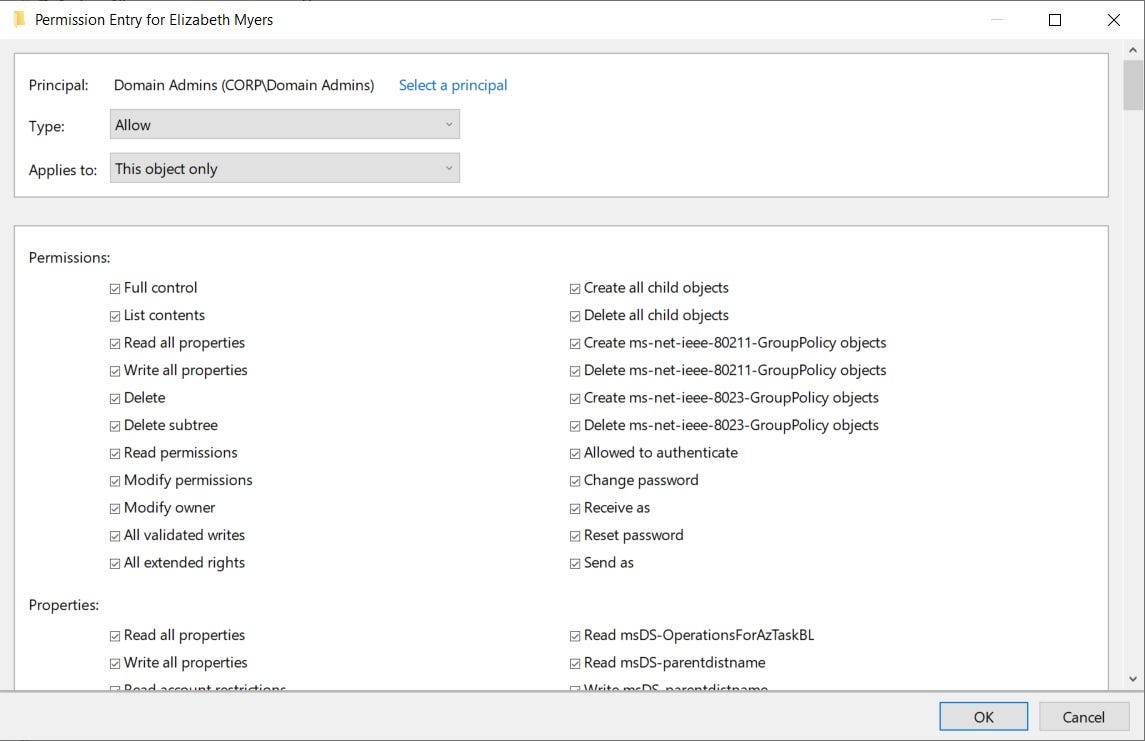Toggle the Reset password permission

[x=575, y=536]
